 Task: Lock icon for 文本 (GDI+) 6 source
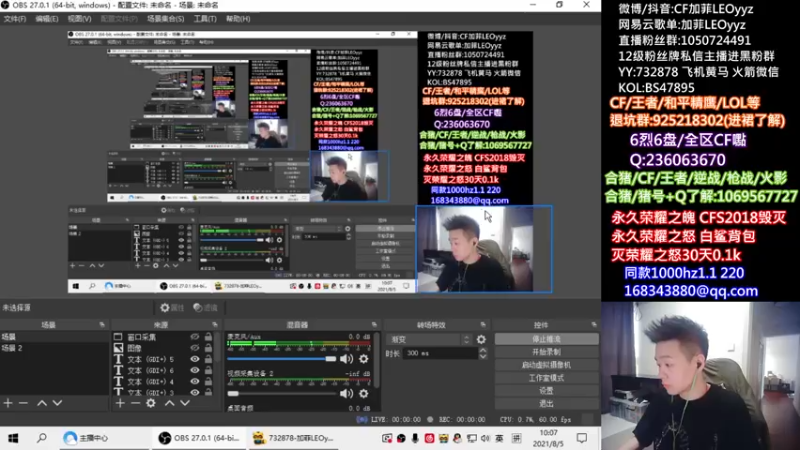[208, 370]
